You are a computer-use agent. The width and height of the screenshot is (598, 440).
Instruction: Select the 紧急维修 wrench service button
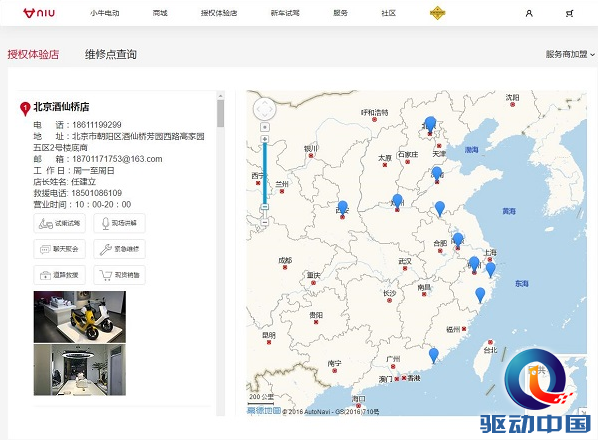[119, 249]
